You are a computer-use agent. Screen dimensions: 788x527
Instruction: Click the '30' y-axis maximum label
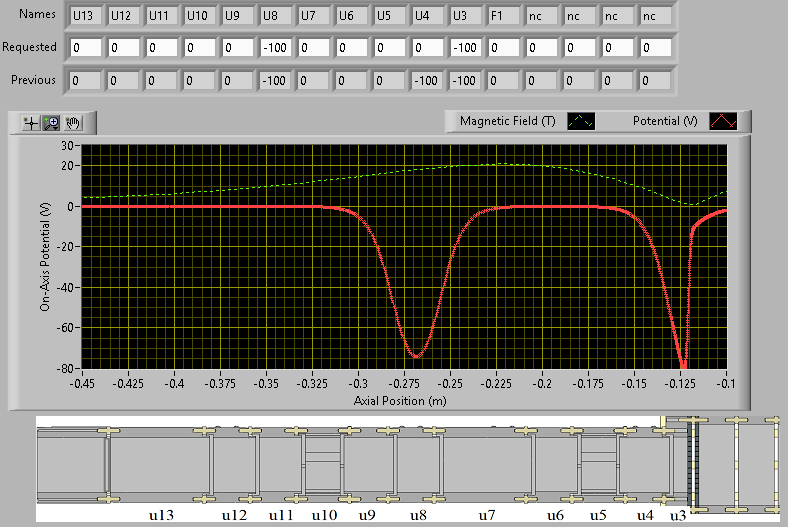click(67, 146)
